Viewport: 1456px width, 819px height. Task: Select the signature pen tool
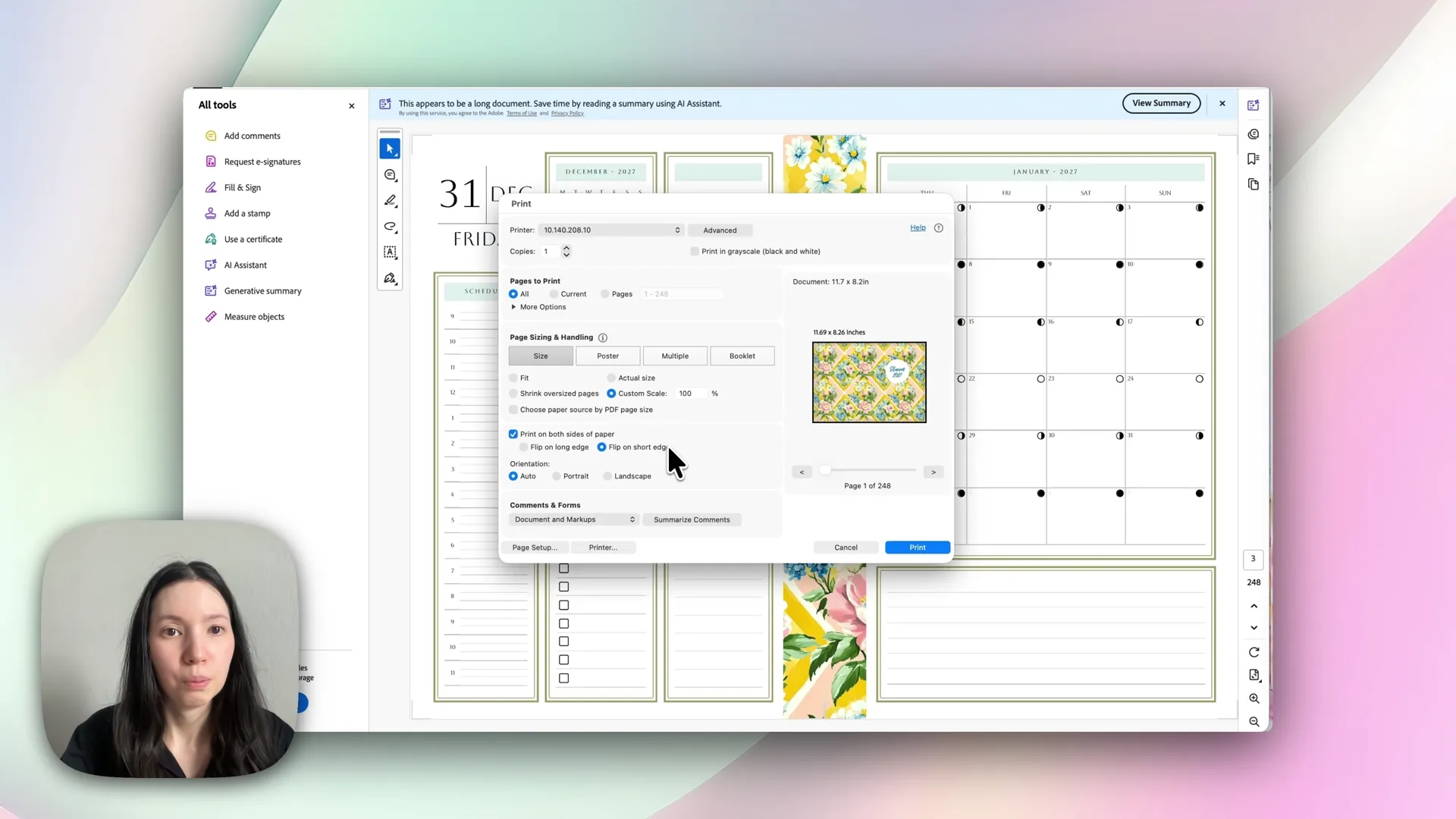(x=390, y=278)
